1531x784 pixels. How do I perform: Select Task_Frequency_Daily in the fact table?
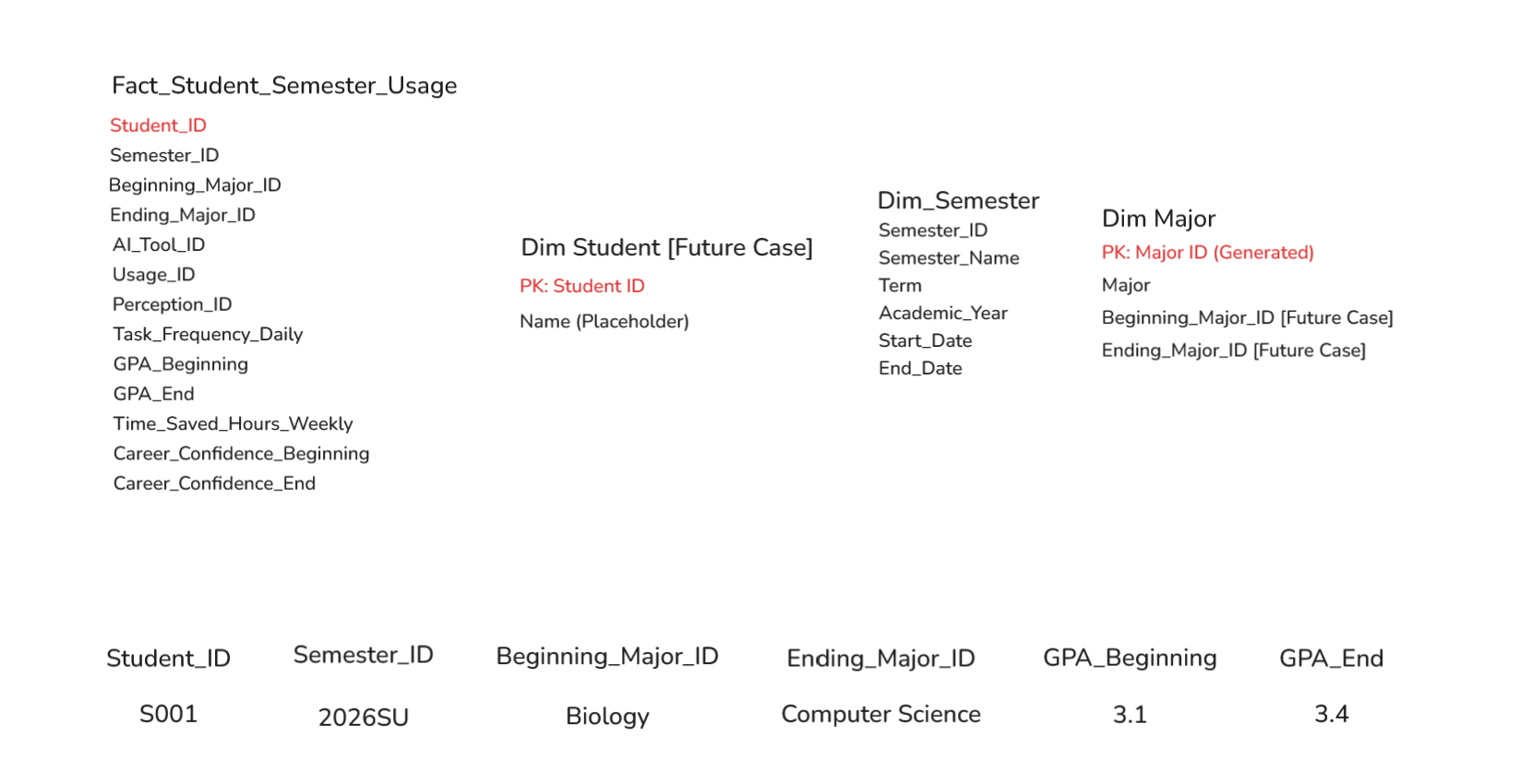click(x=208, y=334)
